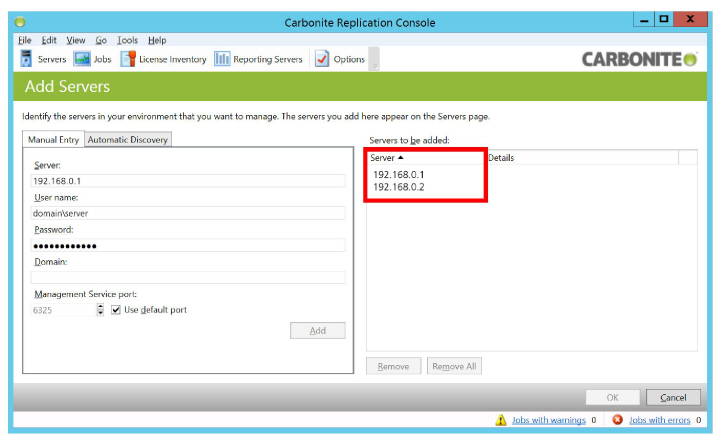Open Reporting Servers from toolbar

pos(259,59)
